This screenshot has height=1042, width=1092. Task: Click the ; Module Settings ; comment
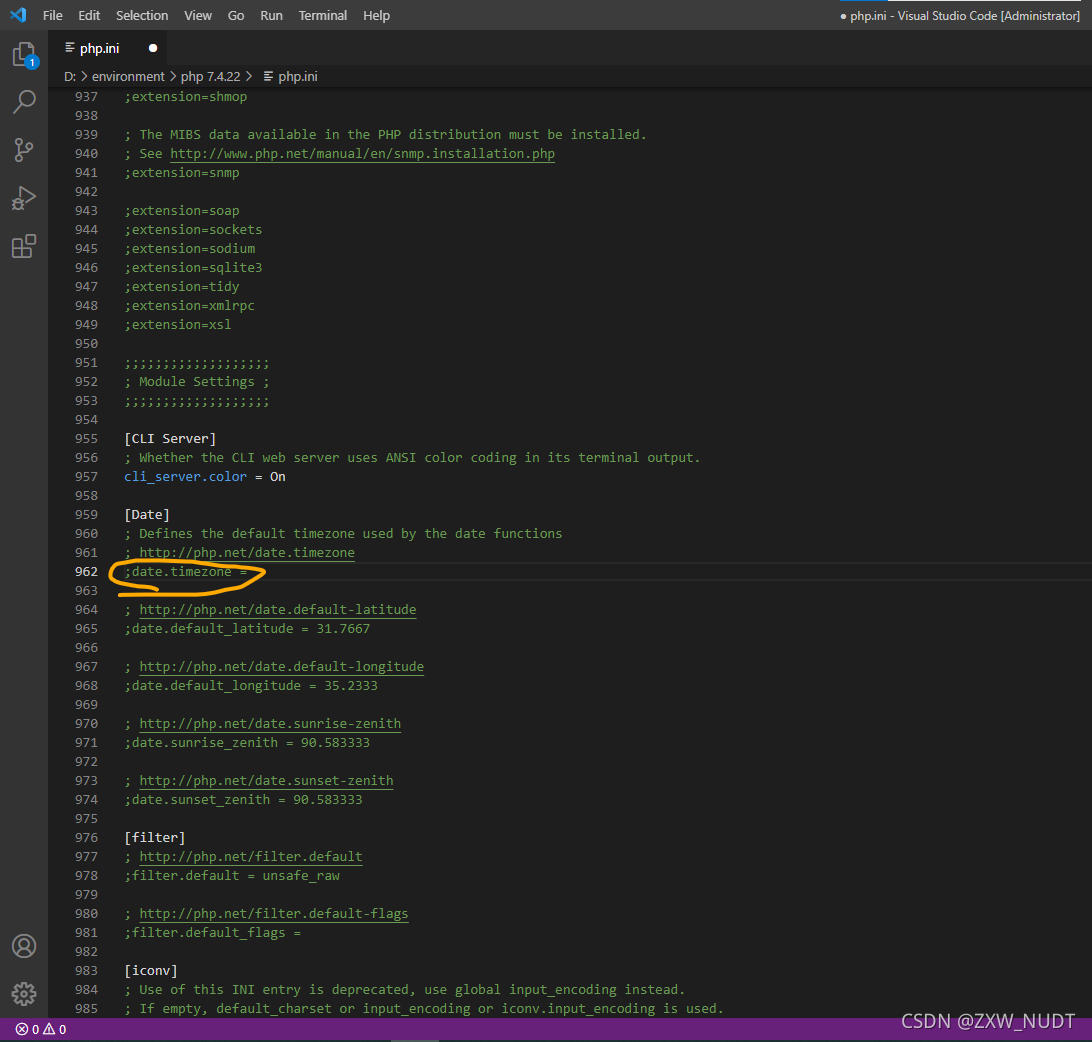(x=197, y=382)
